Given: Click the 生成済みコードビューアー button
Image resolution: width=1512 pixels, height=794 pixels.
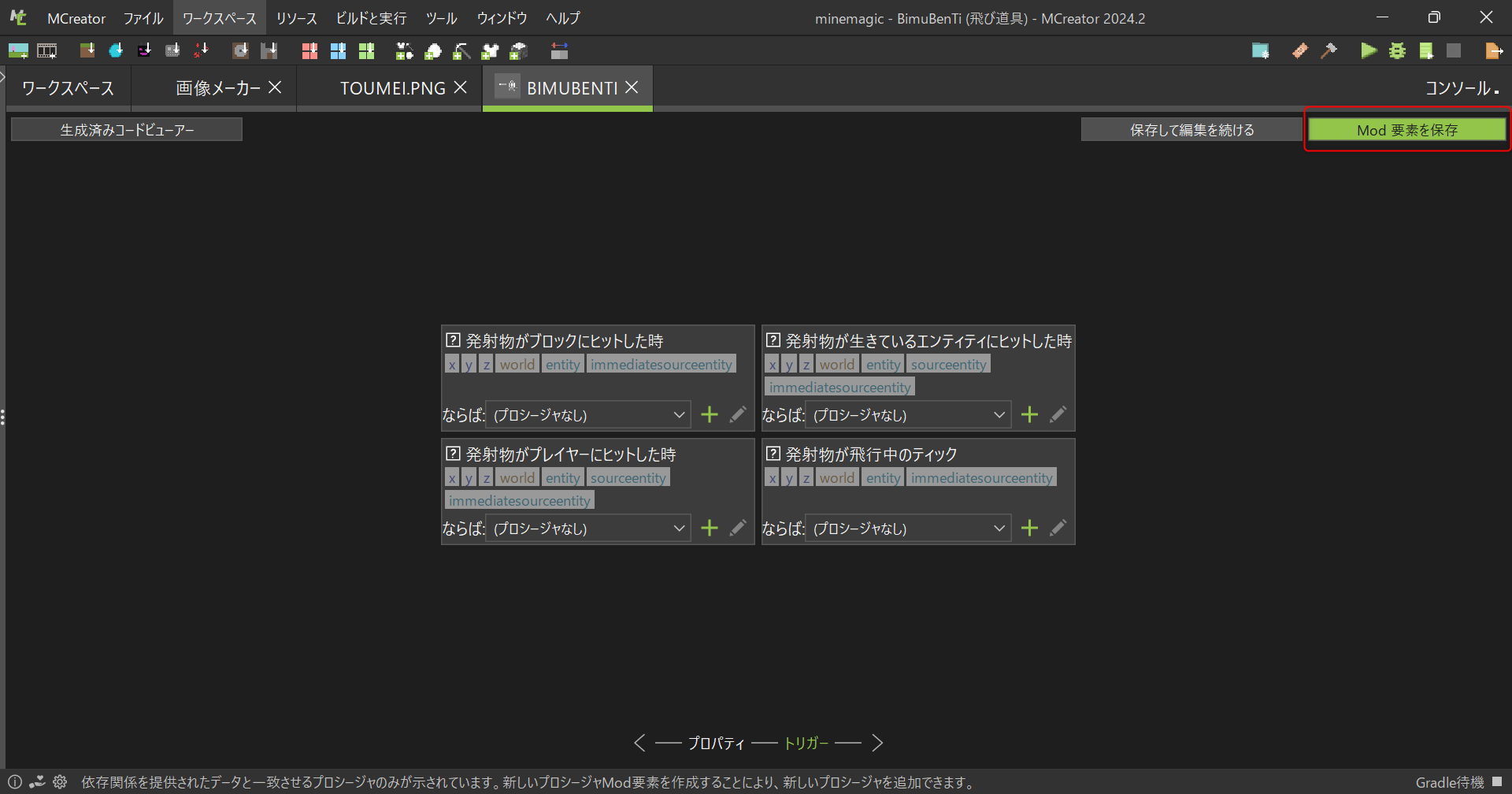Looking at the screenshot, I should point(127,130).
